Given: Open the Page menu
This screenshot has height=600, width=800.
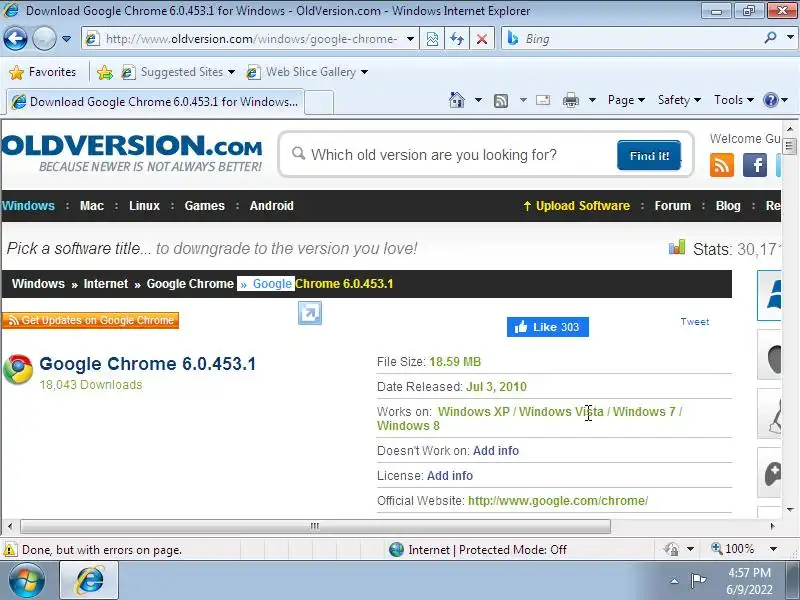Looking at the screenshot, I should tap(626, 100).
